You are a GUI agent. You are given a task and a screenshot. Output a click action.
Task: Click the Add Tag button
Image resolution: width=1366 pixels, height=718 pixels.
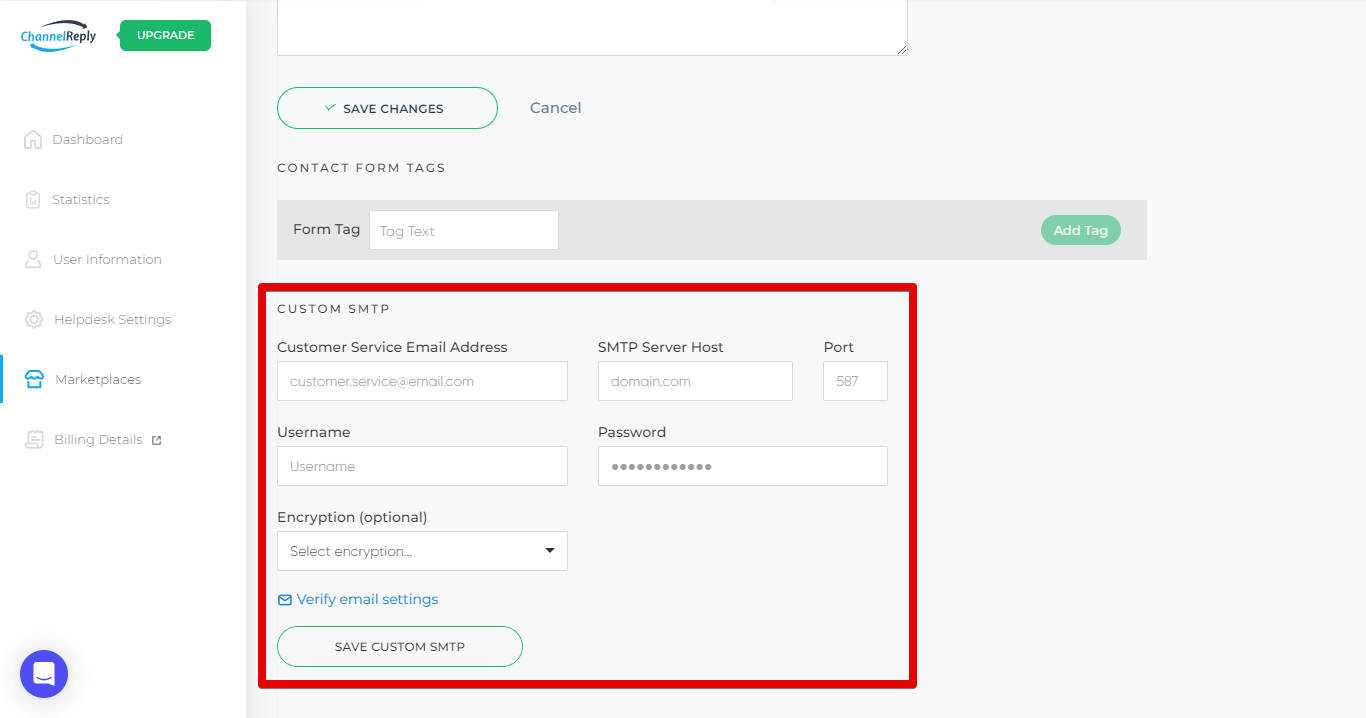1081,230
